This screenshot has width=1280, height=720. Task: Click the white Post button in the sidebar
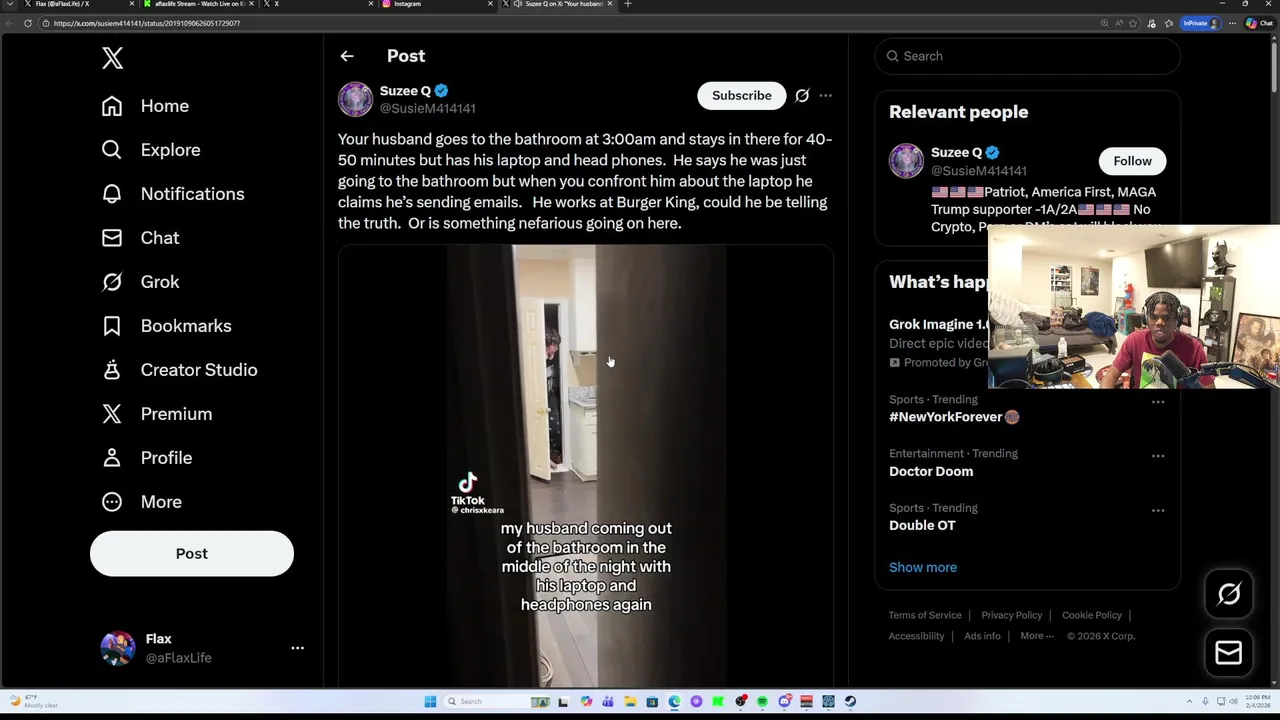(192, 554)
